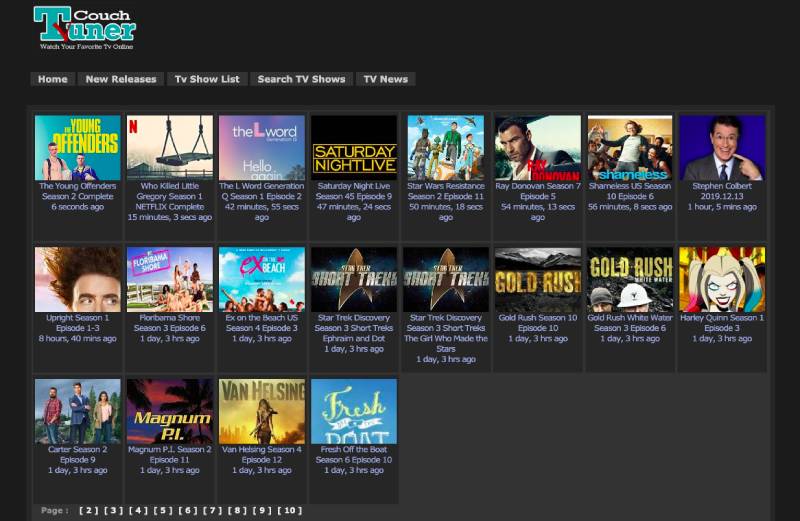Screen dimensions: 800x521
Task: Open Short Treks Ephraim and Dot thumbnail
Action: coord(354,279)
